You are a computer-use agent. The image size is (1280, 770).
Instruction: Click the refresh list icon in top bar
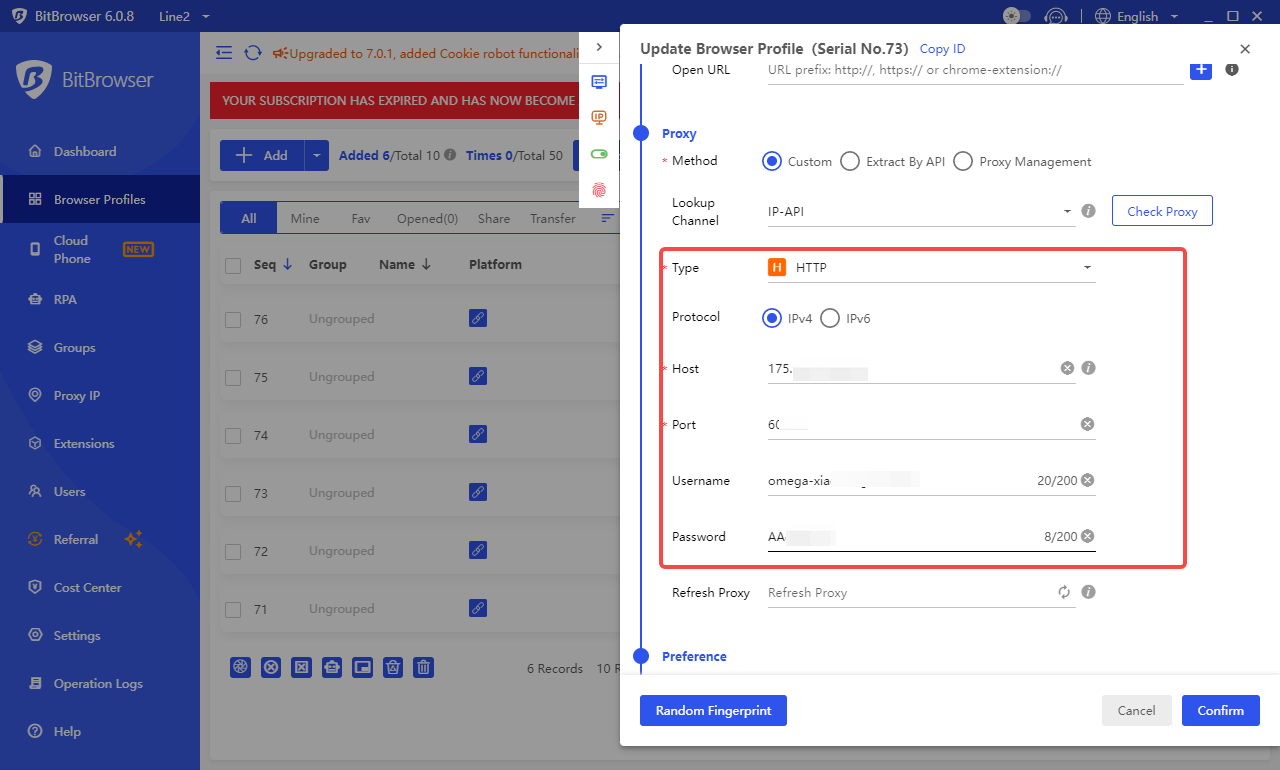[253, 53]
